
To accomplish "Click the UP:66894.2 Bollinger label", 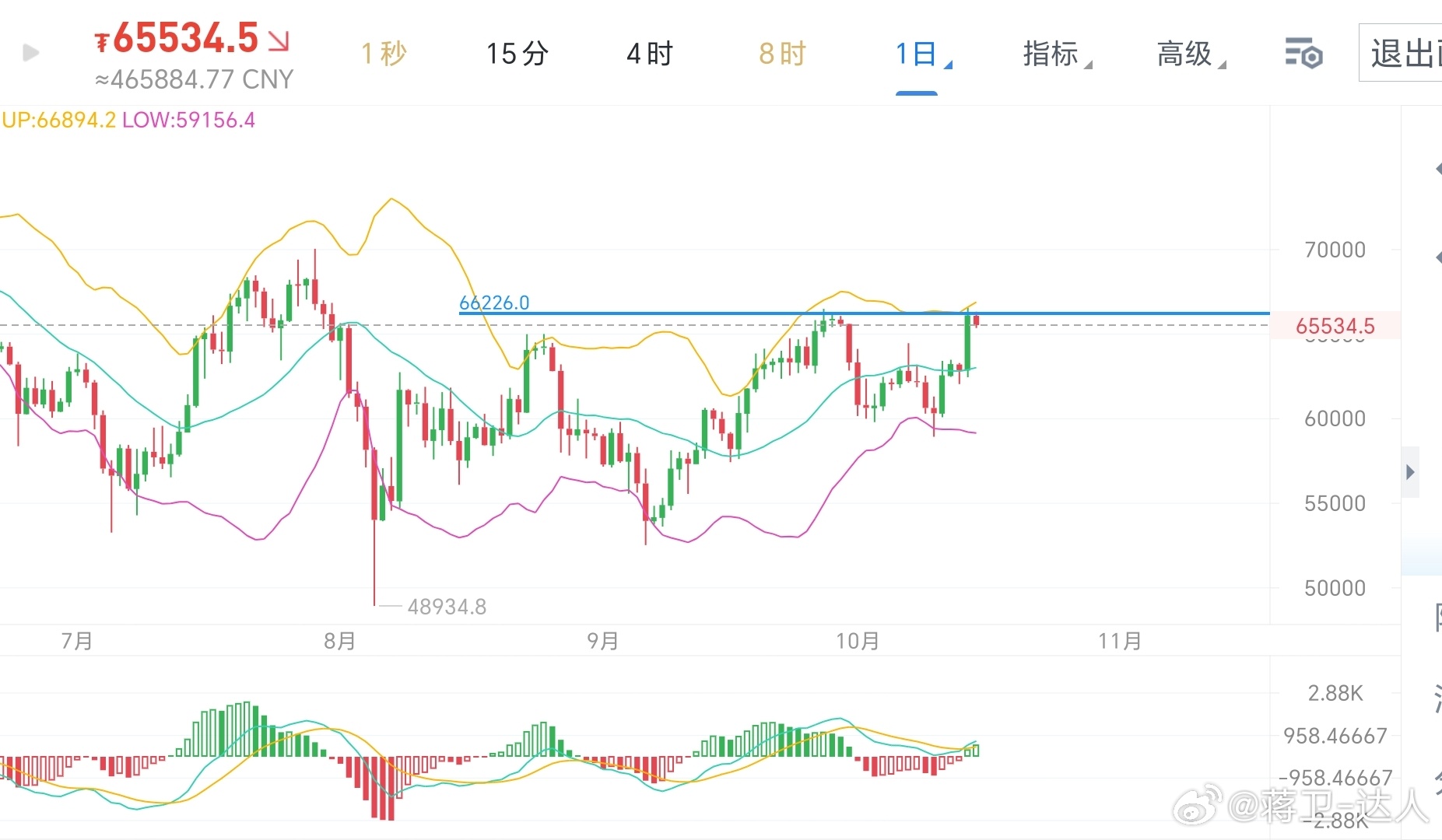I will coord(59,120).
